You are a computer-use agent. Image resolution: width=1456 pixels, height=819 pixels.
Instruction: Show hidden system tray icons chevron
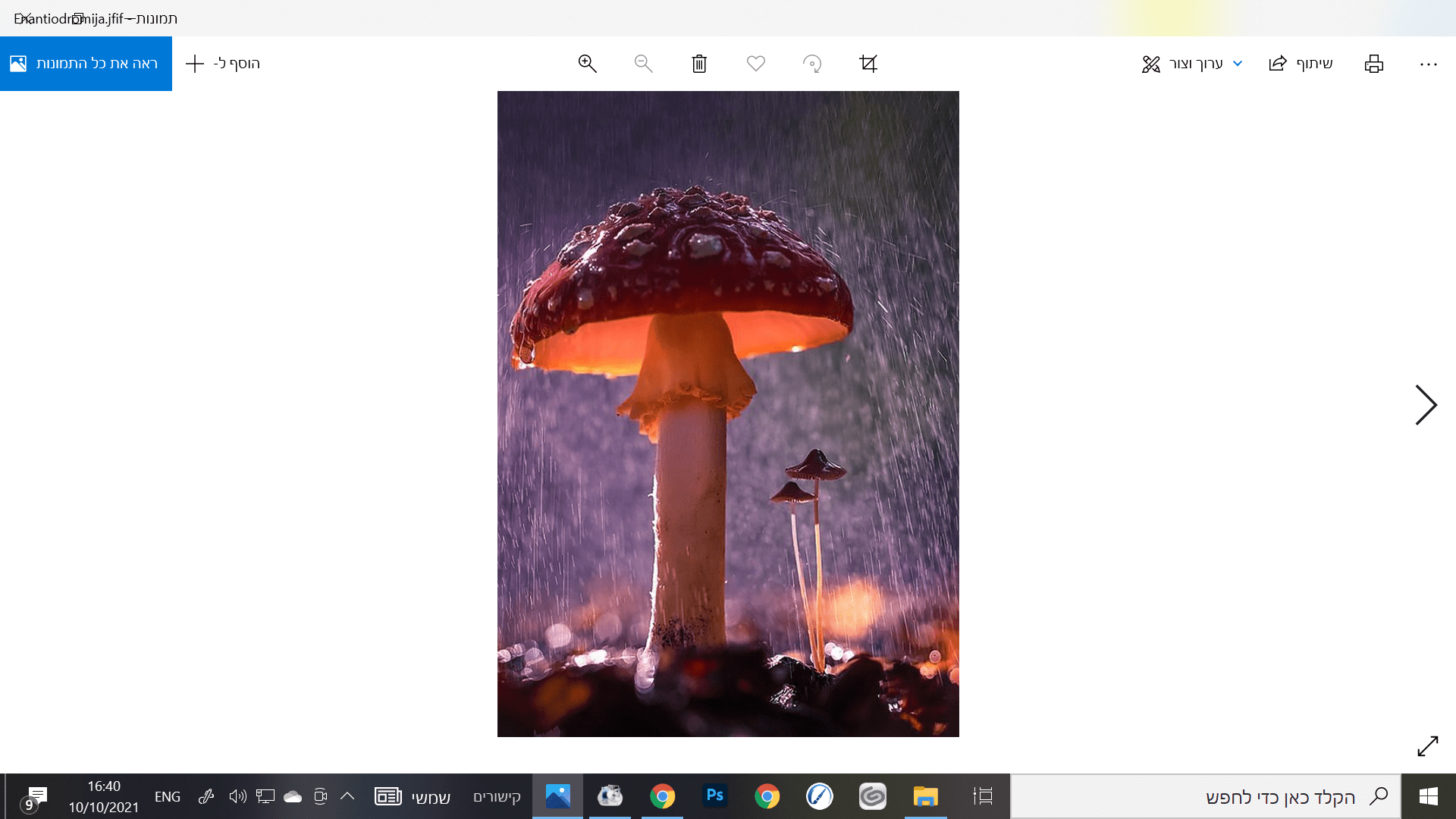pyautogui.click(x=347, y=796)
